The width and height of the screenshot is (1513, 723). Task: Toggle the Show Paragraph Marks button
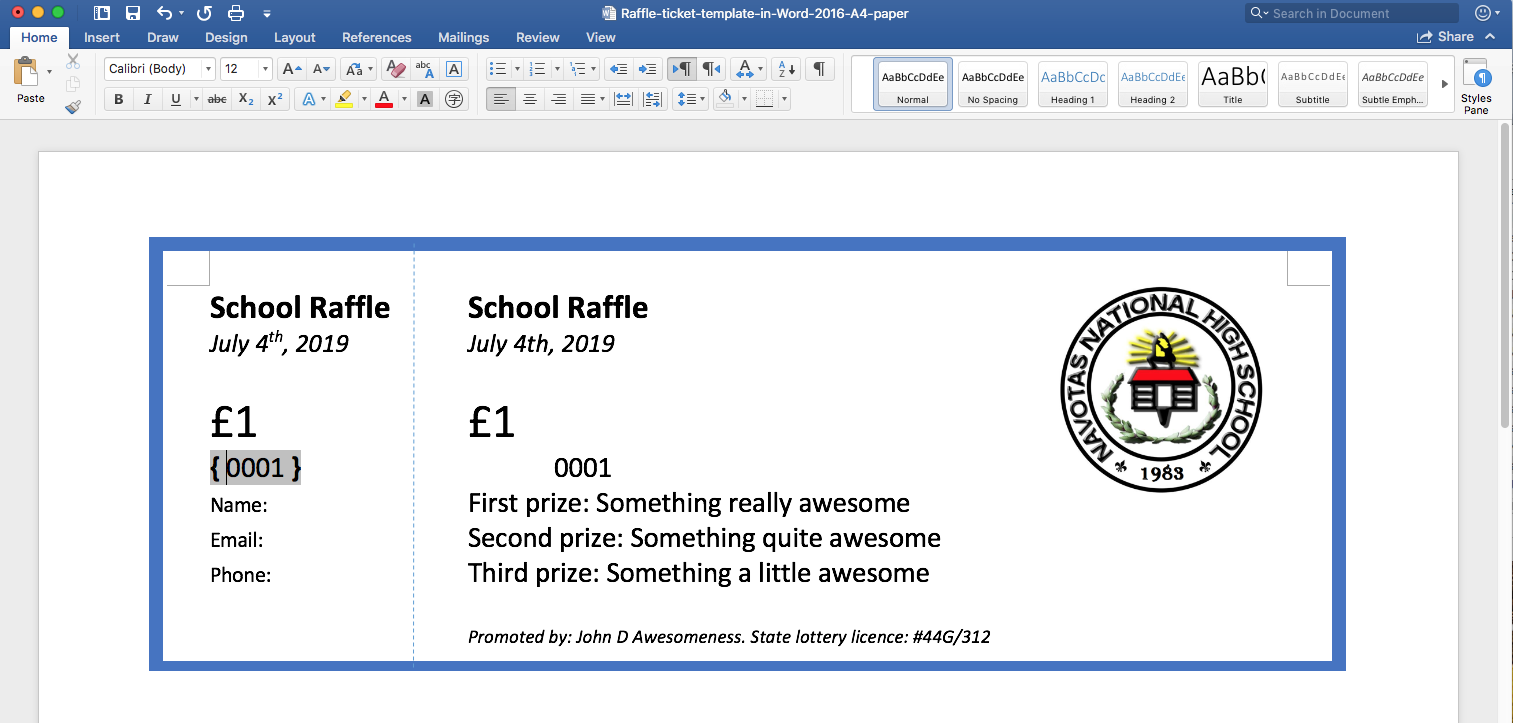pyautogui.click(x=818, y=68)
